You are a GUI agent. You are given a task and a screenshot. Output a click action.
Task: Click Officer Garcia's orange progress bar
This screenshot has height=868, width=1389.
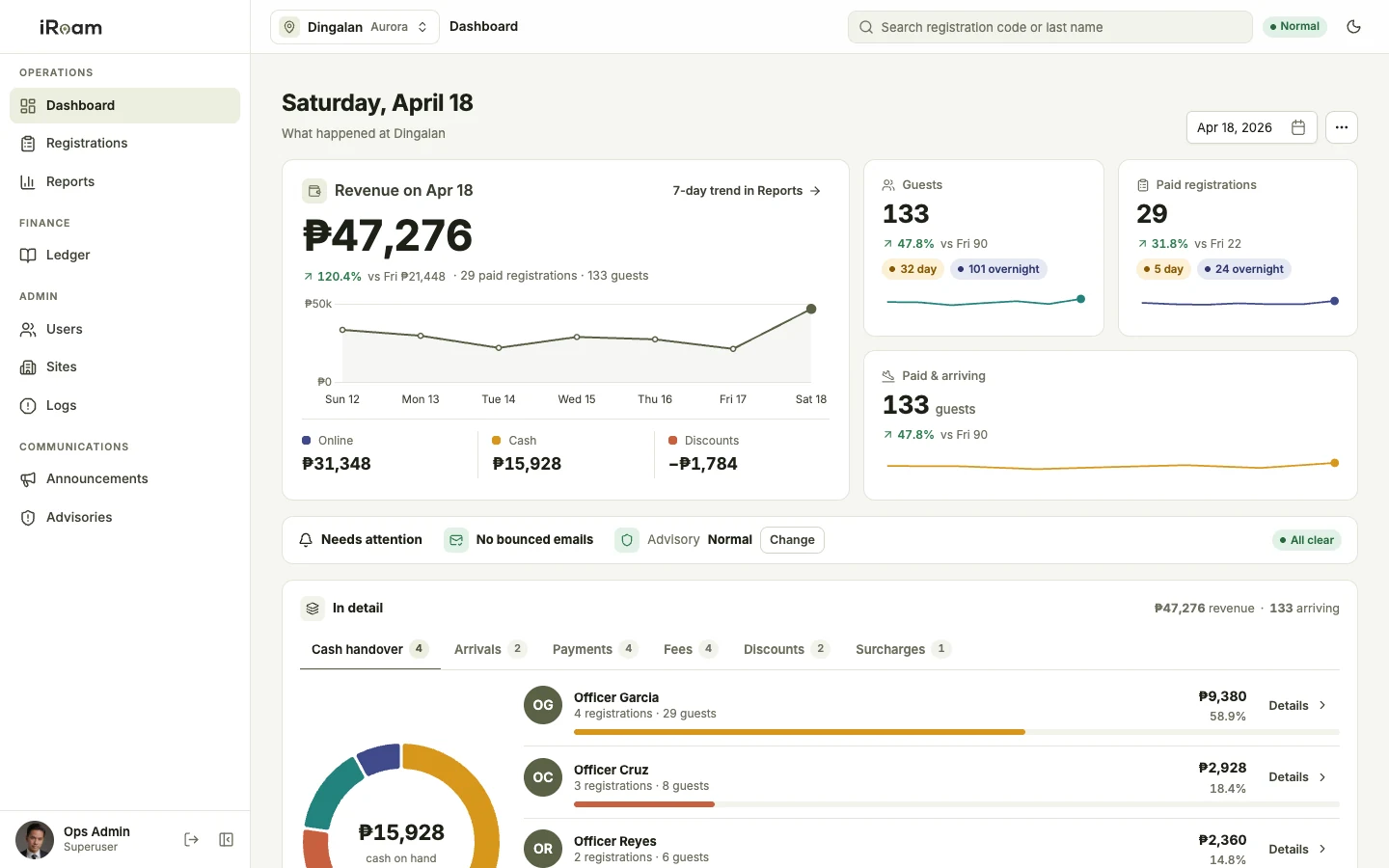(799, 732)
